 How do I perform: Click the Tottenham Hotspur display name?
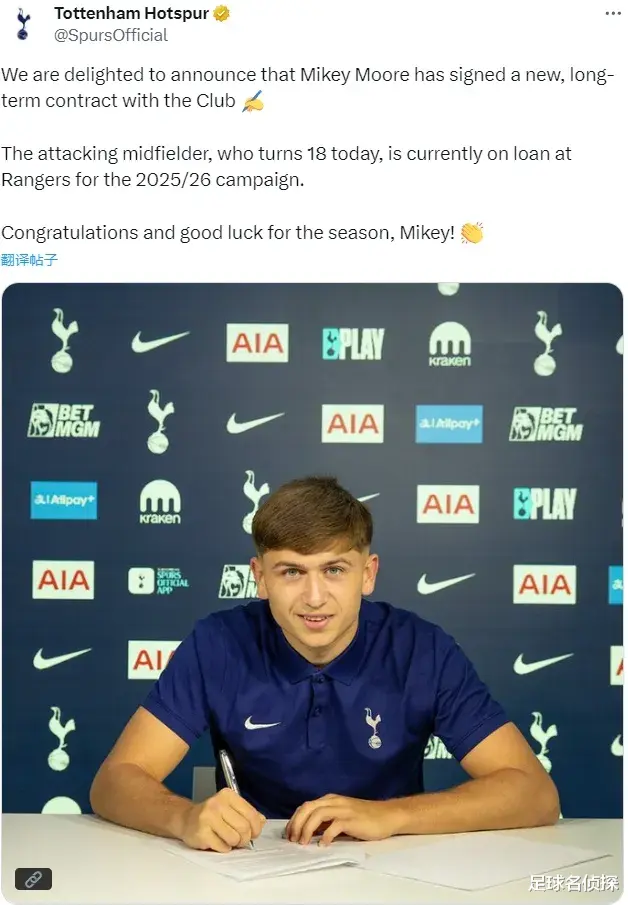tap(131, 13)
